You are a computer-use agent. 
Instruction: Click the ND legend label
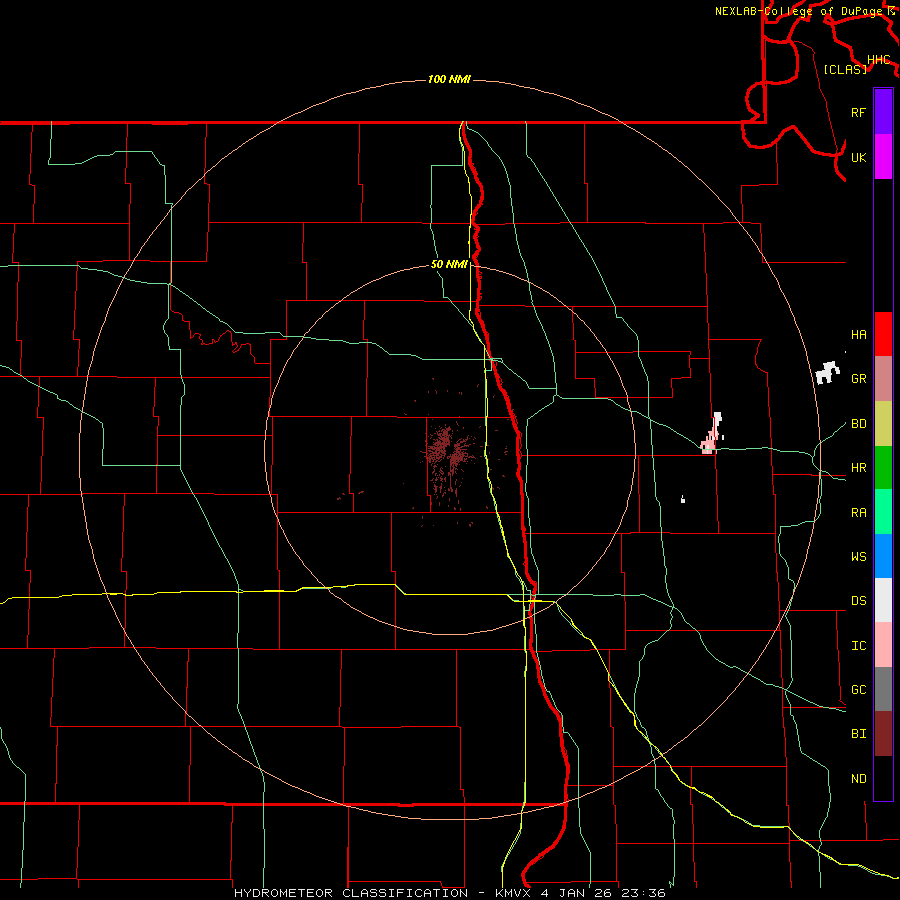(x=858, y=779)
